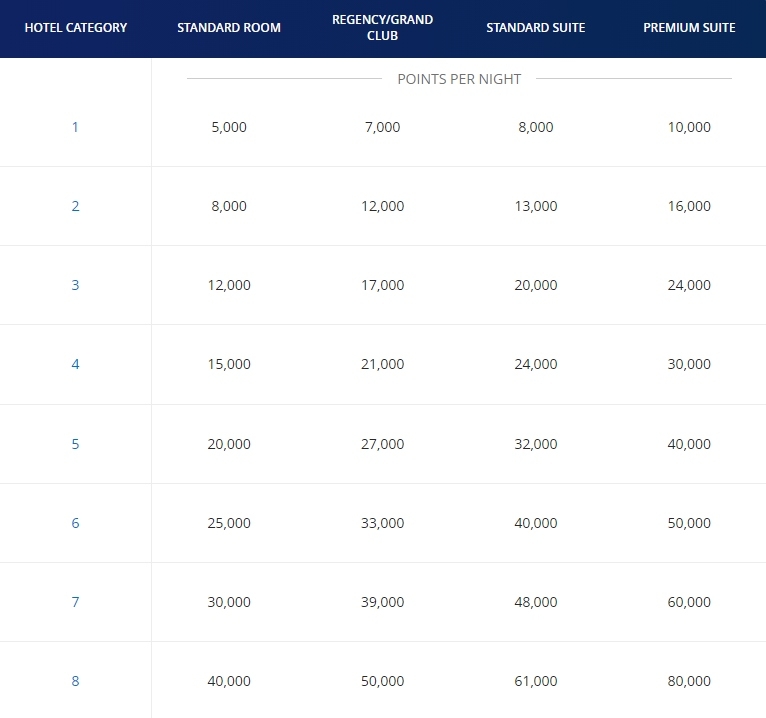This screenshot has width=766, height=718.
Task: Select category 7 Regency/Grand Club value 39,000
Action: click(x=383, y=602)
